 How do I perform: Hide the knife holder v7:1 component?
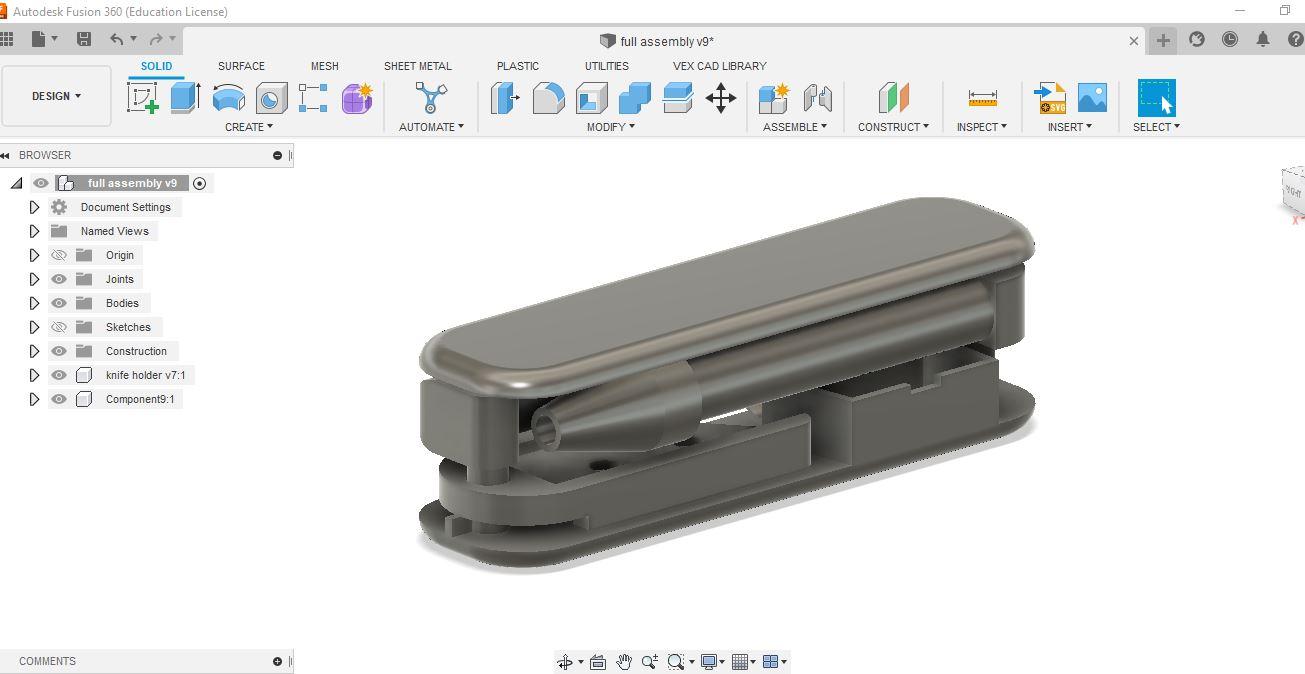click(59, 375)
